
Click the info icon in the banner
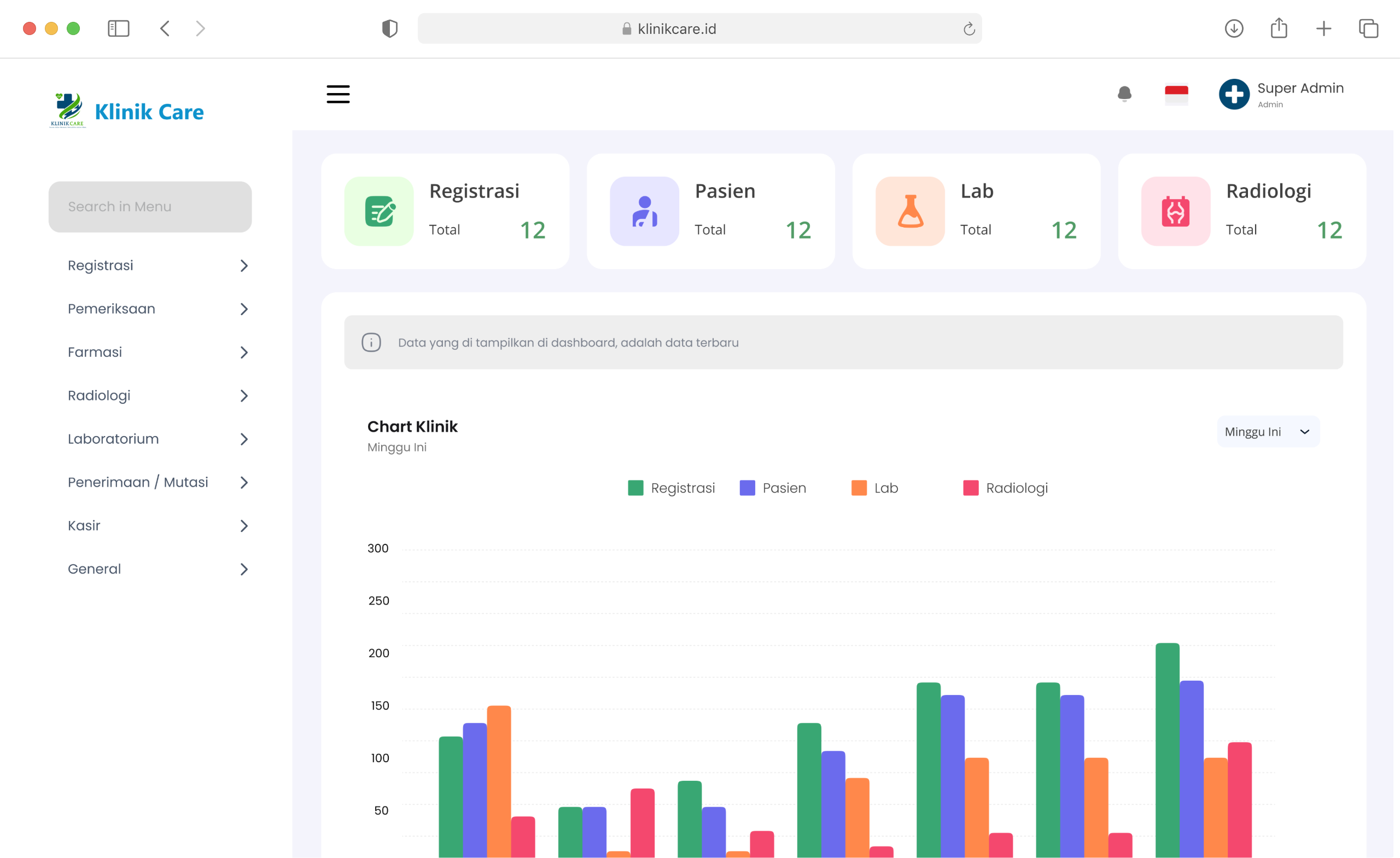371,343
